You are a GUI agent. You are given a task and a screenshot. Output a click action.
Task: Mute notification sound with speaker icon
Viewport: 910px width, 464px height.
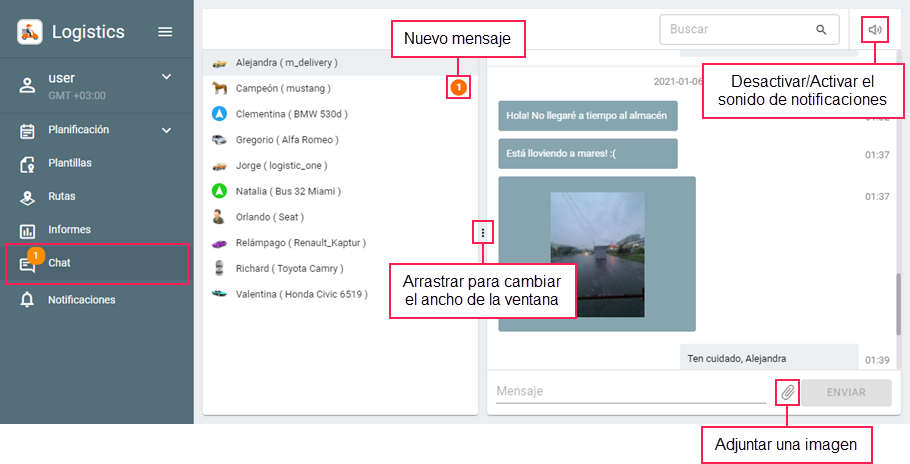(875, 30)
